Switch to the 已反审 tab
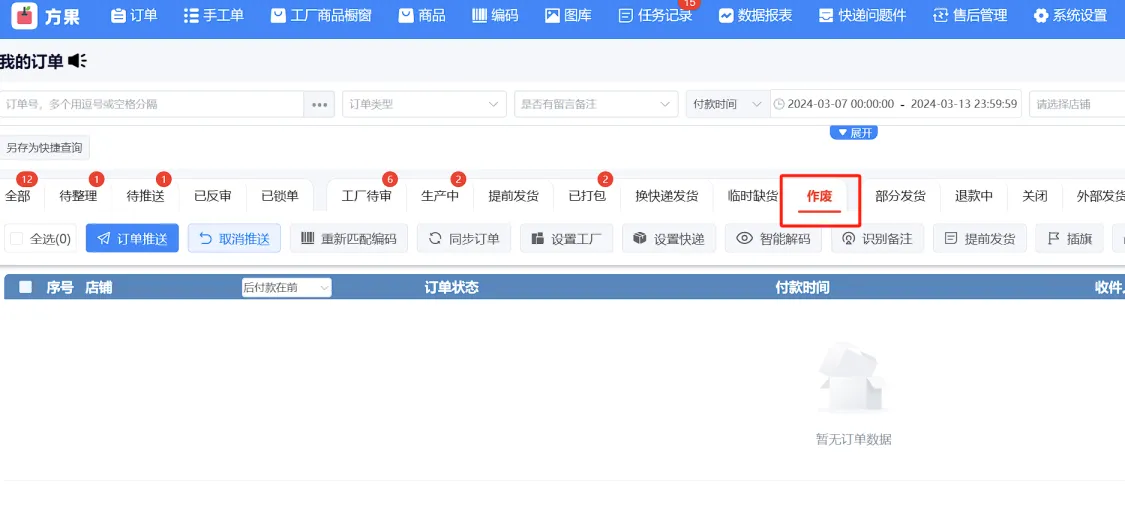Screen dimensions: 1125x524 (212, 196)
